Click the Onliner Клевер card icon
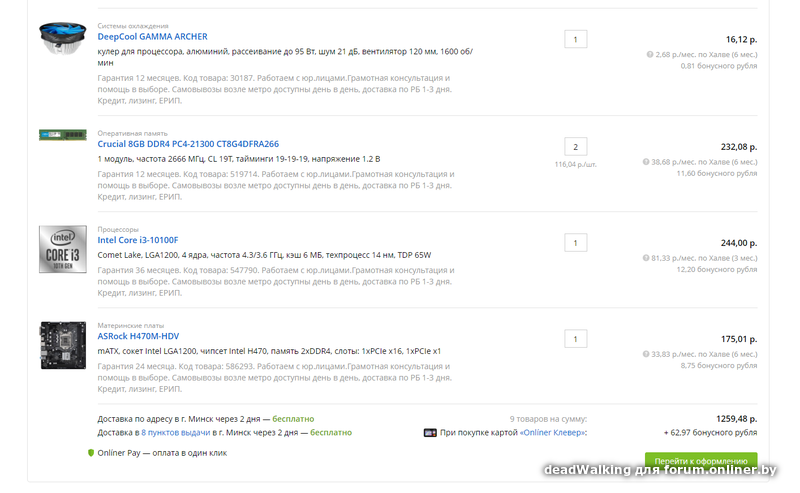Screen dimensions: 800x493 [x=430, y=433]
